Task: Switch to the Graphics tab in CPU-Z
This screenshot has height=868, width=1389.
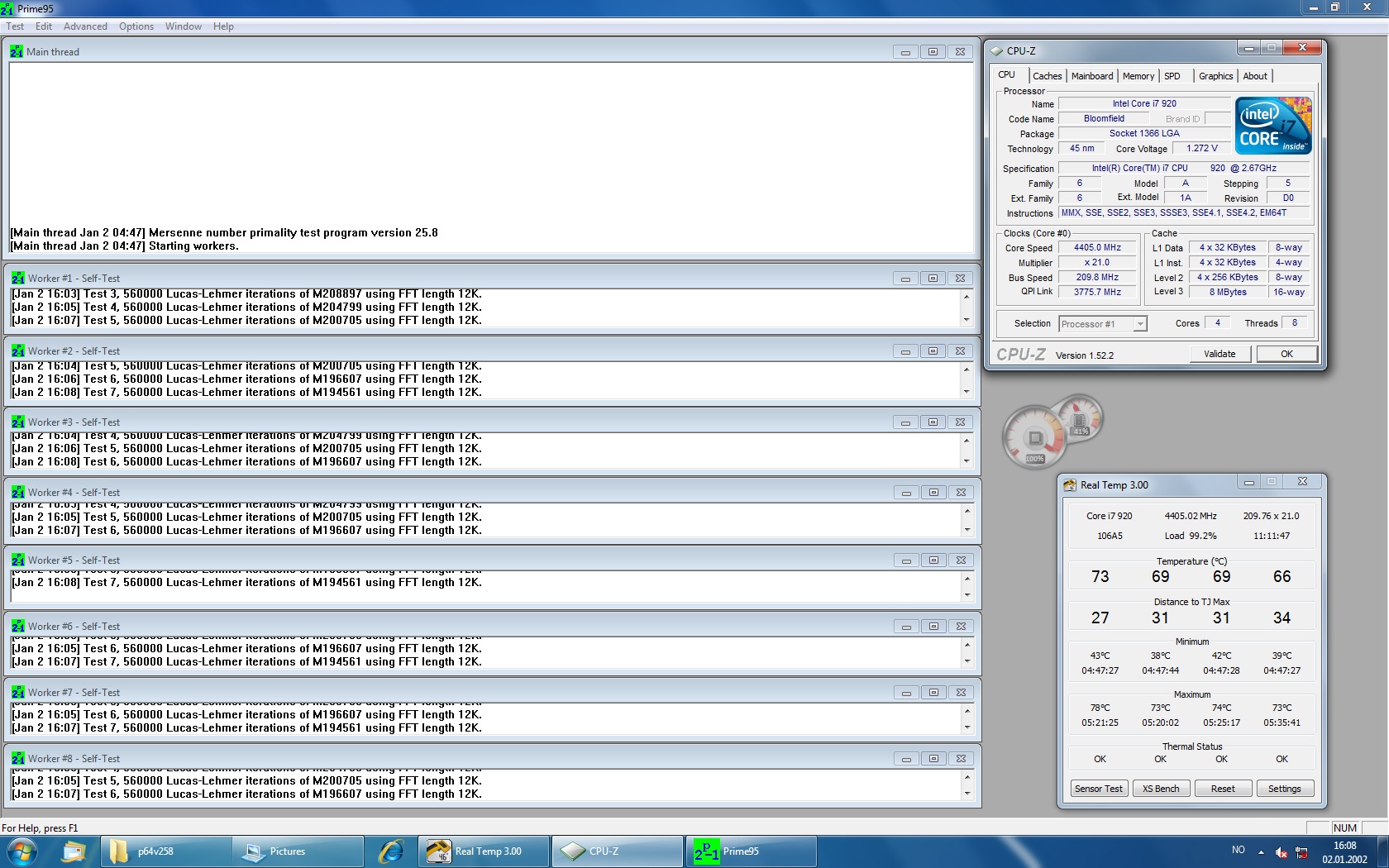Action: point(1215,76)
